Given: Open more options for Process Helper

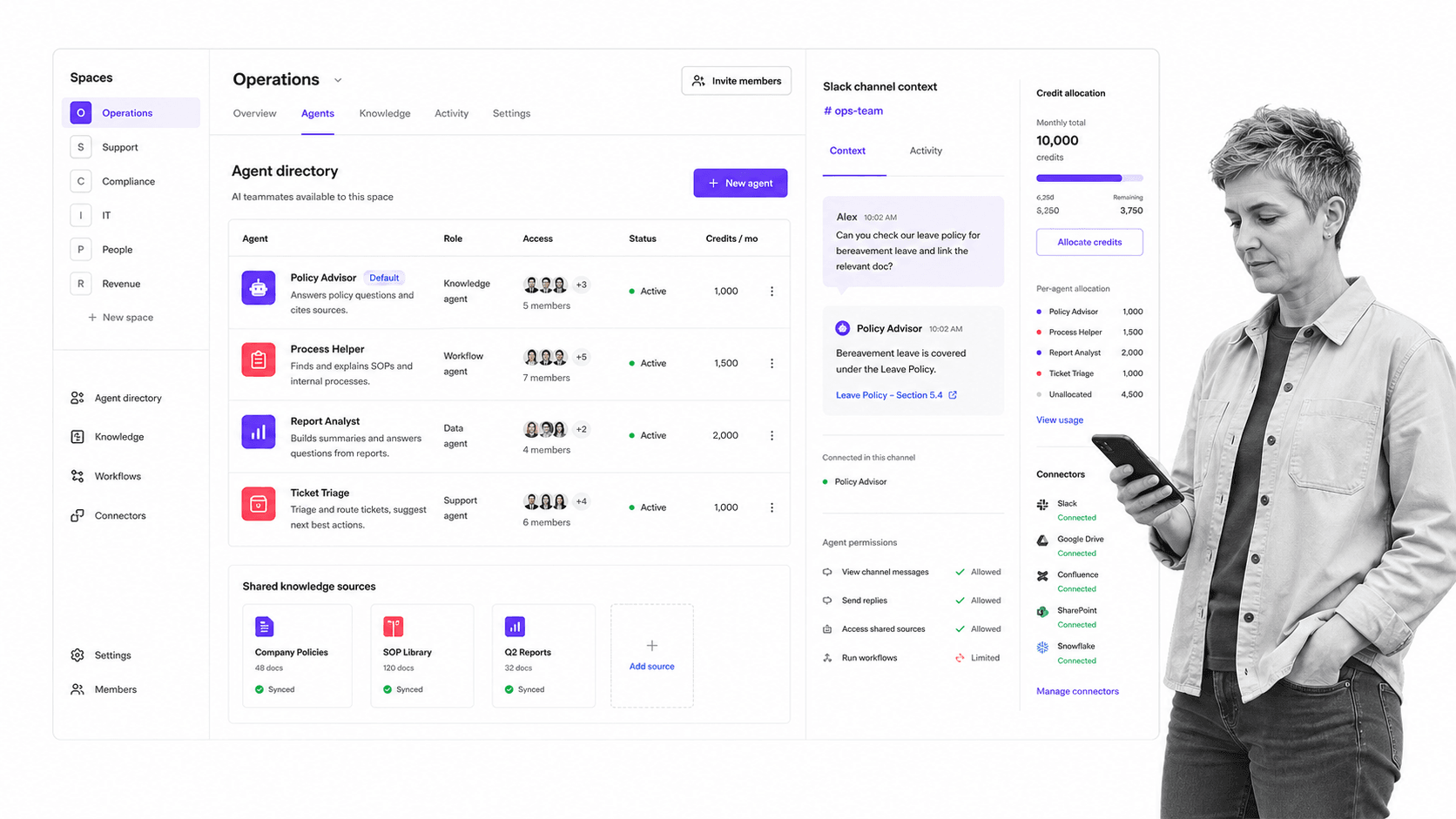Looking at the screenshot, I should (772, 364).
